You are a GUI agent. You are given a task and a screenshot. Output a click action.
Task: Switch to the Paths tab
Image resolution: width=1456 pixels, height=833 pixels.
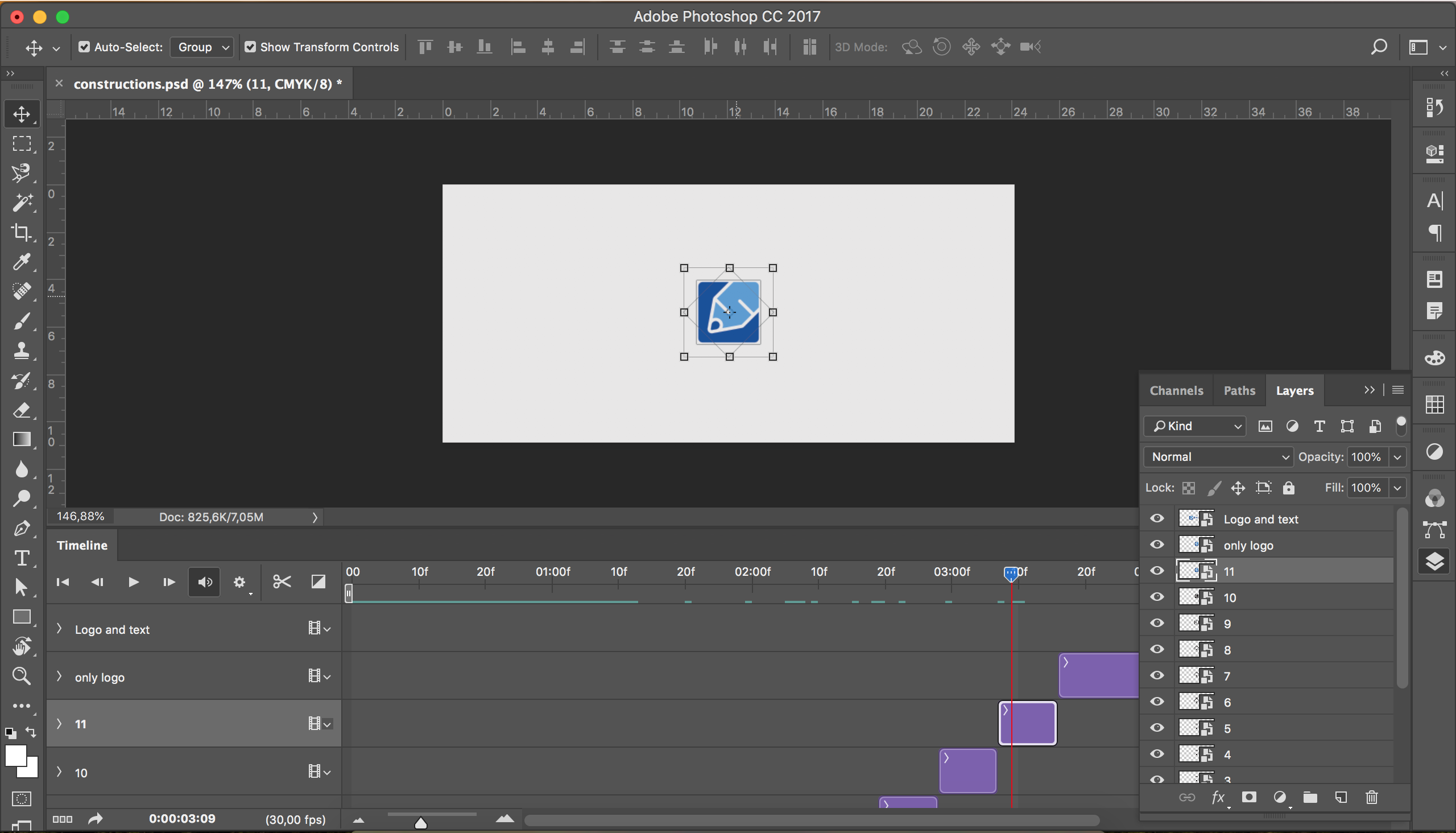(1239, 390)
